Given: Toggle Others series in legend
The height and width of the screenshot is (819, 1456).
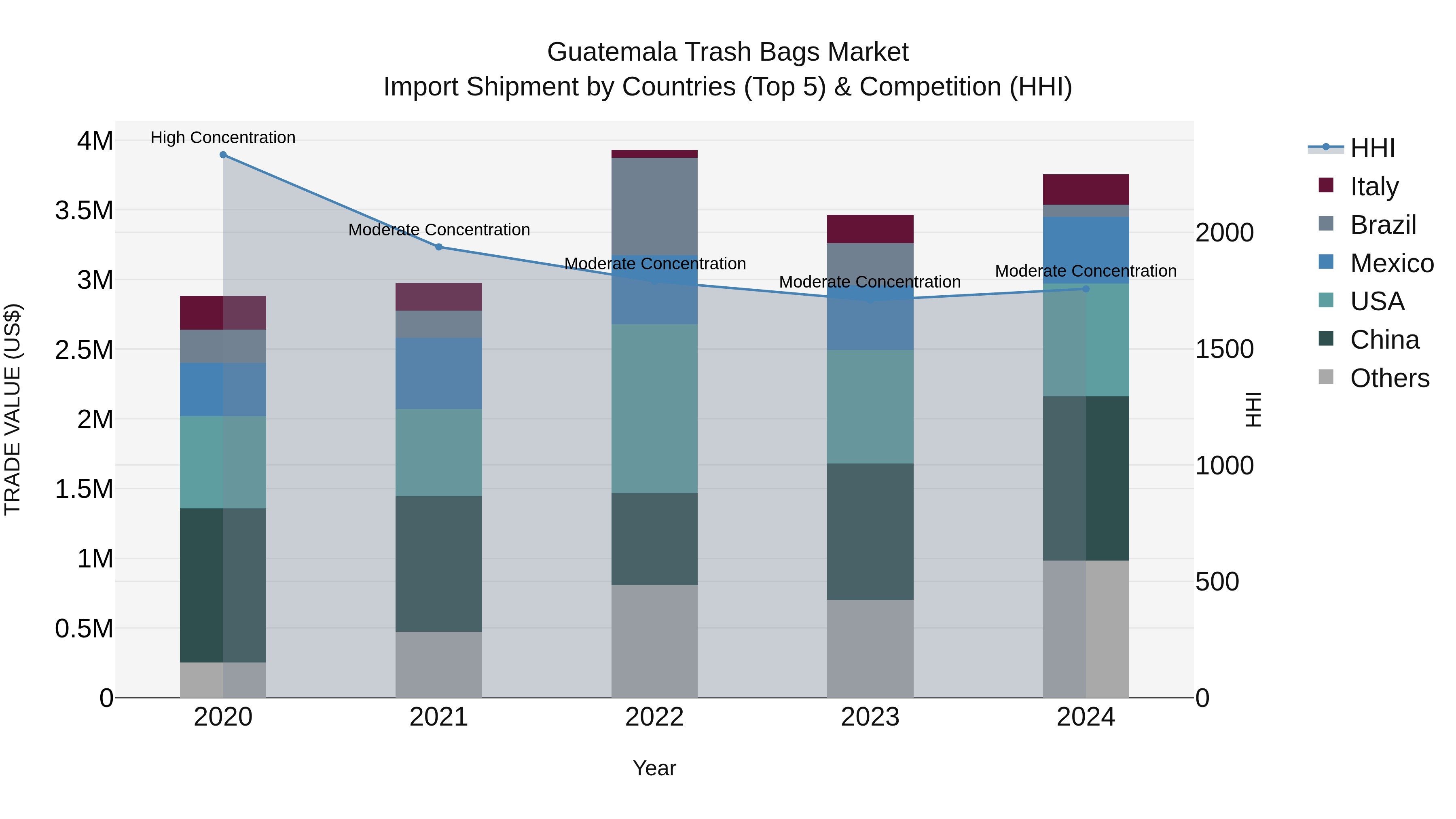Looking at the screenshot, I should coord(1373,378).
